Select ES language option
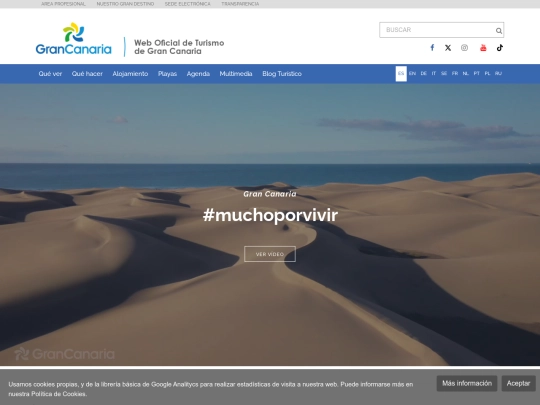Screen dimensions: 540x405 coord(401,74)
